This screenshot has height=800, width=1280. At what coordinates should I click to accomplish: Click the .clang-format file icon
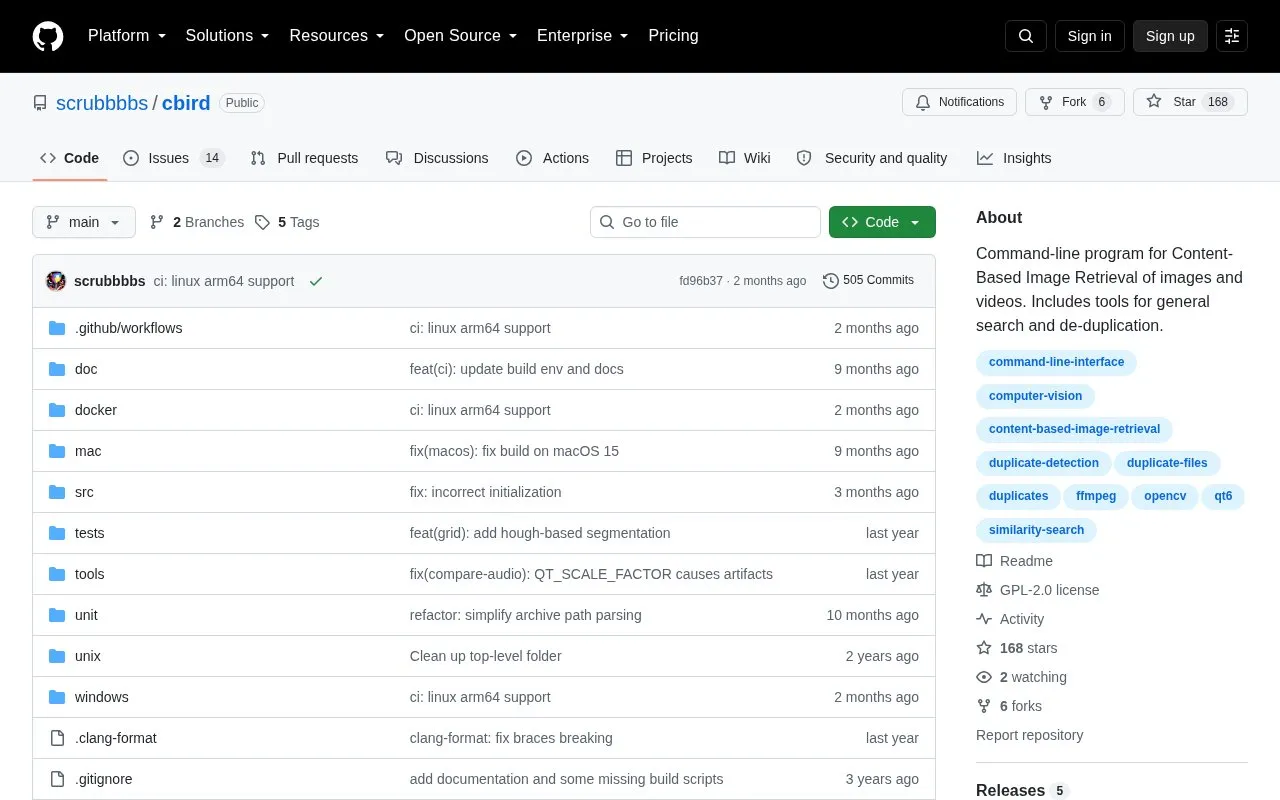pyautogui.click(x=57, y=738)
